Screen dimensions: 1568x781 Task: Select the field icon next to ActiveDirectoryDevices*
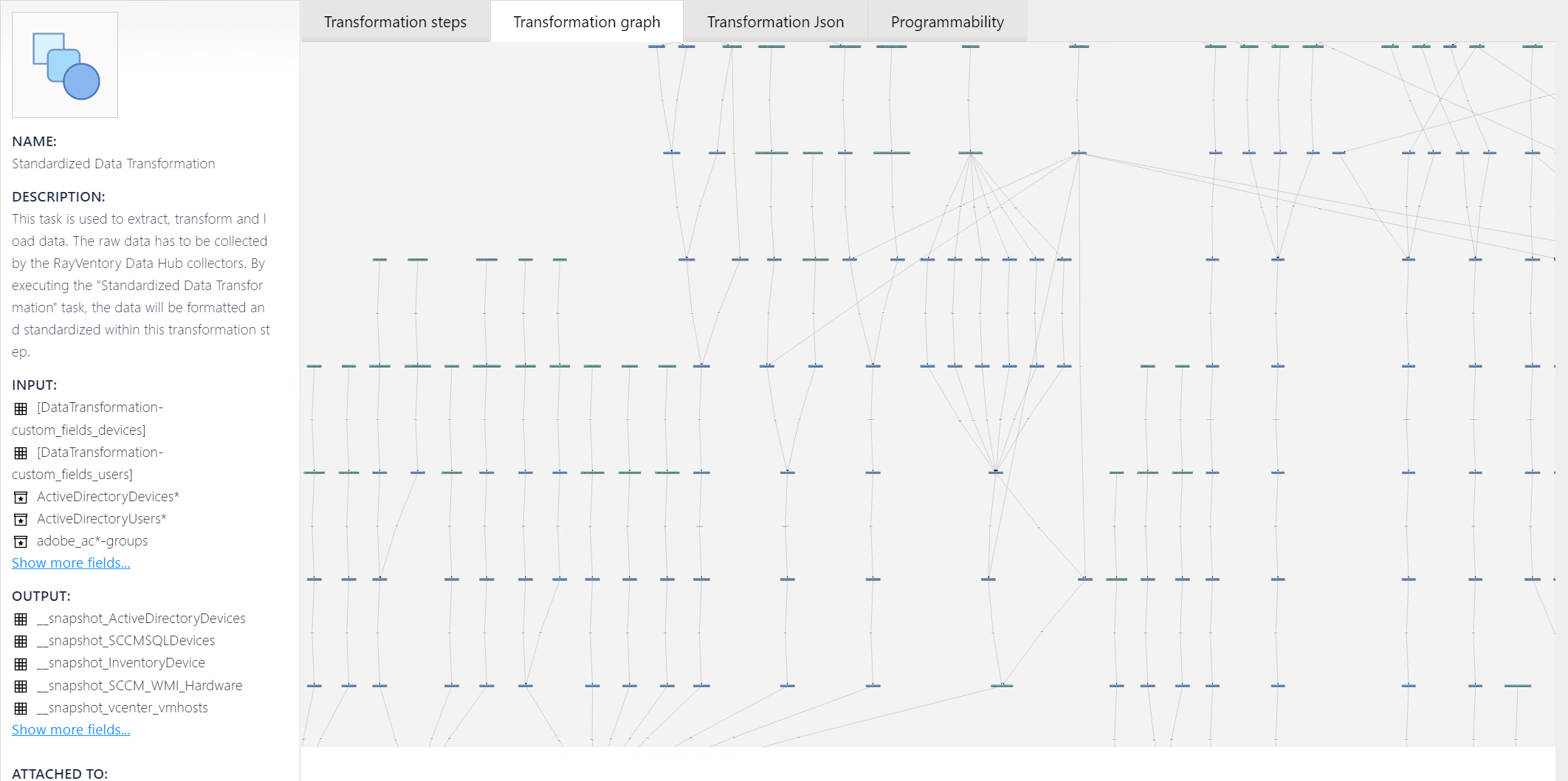click(20, 497)
